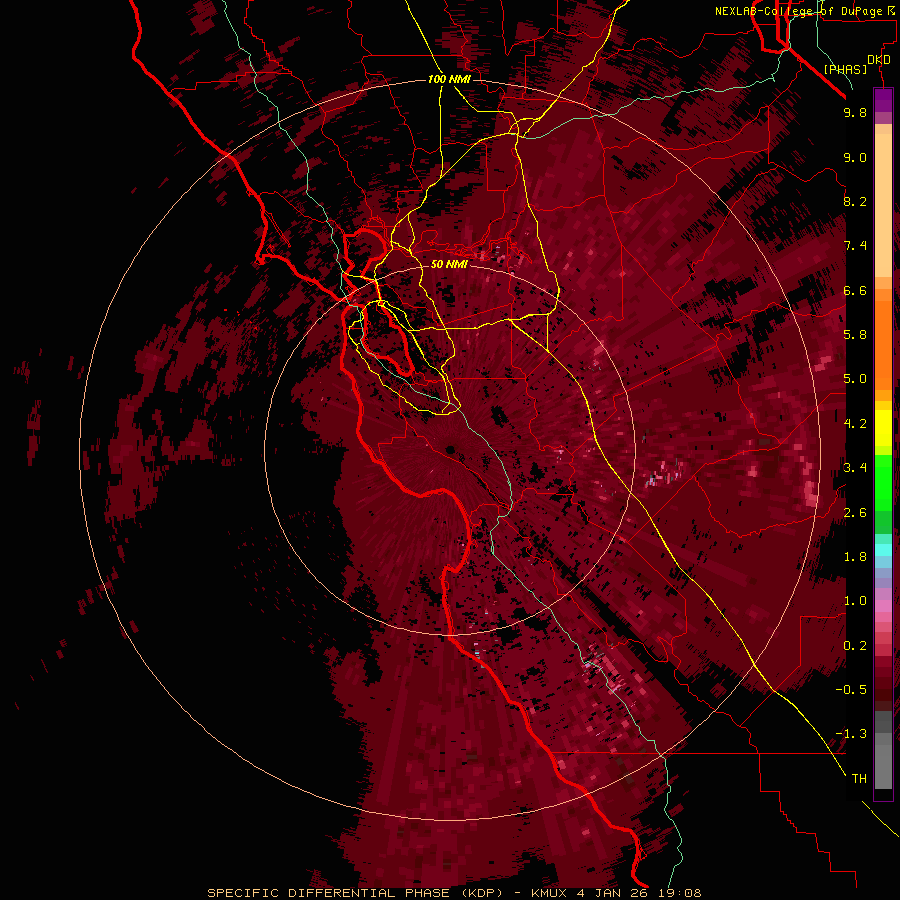The height and width of the screenshot is (900, 900).
Task: Click the 1.8 scale value
Action: [855, 557]
